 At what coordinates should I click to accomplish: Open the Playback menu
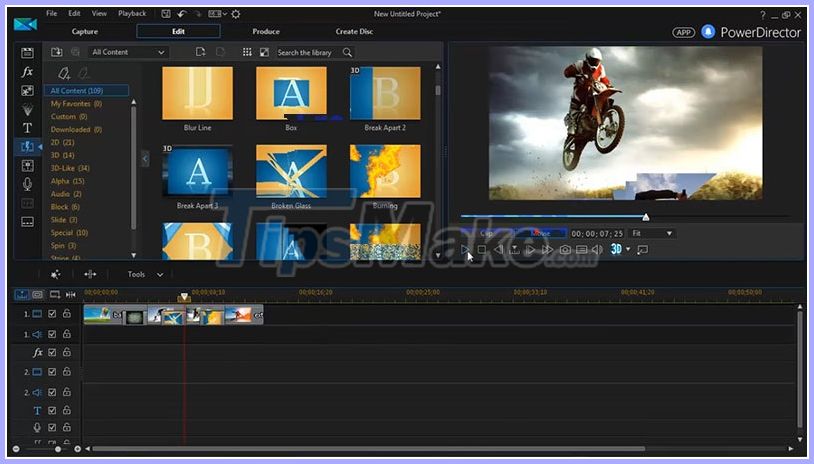tap(132, 13)
